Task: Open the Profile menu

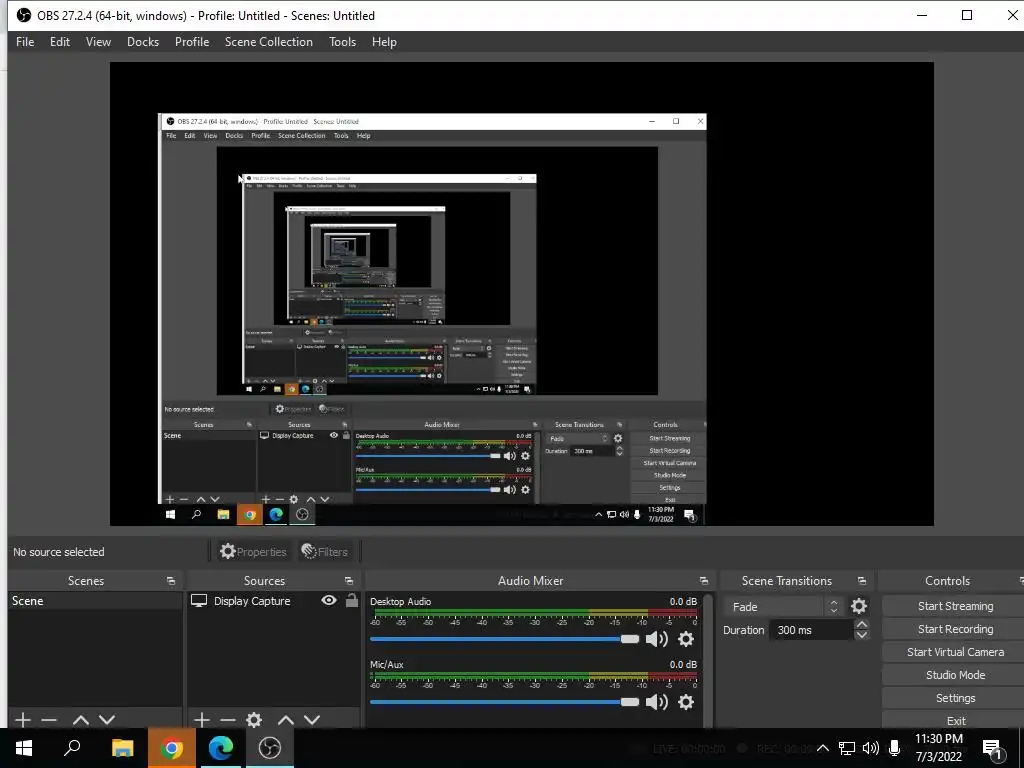Action: pyautogui.click(x=192, y=42)
